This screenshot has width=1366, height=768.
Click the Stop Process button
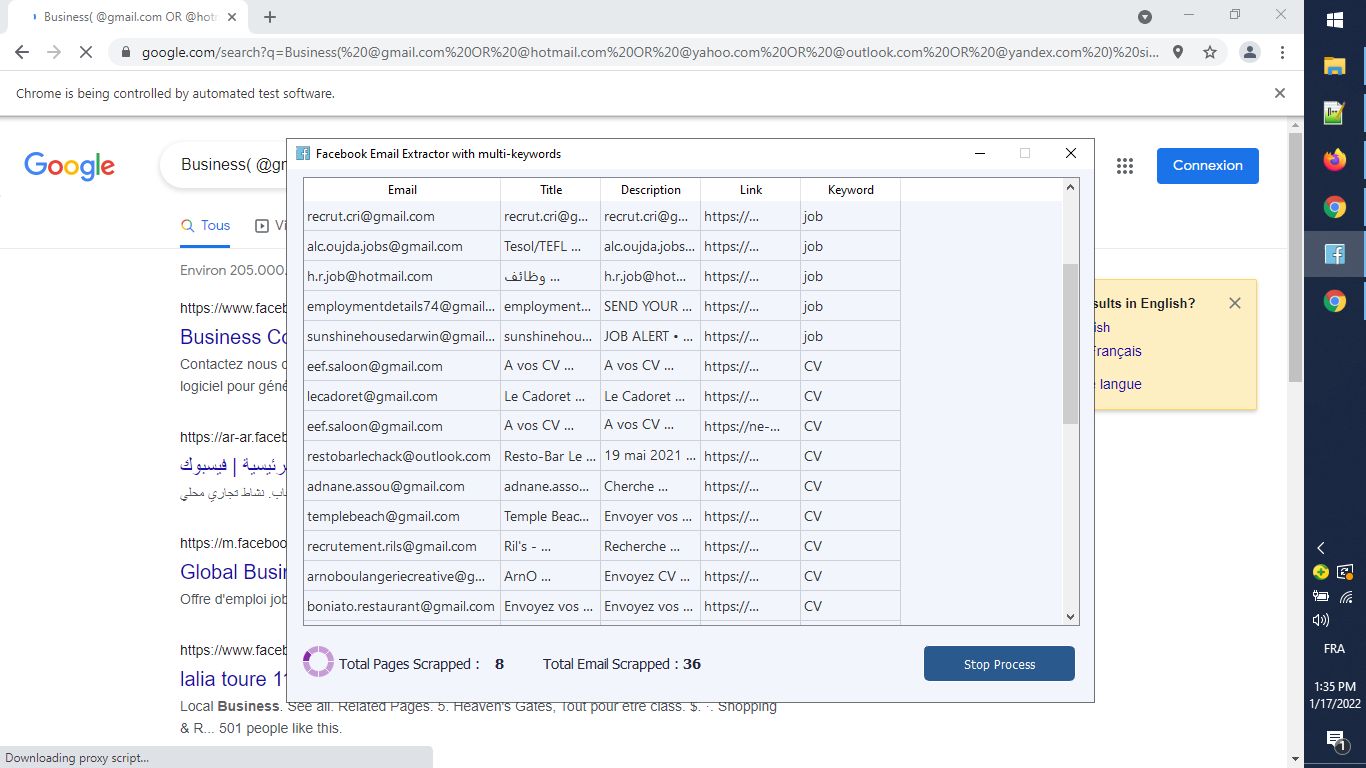pyautogui.click(x=999, y=664)
